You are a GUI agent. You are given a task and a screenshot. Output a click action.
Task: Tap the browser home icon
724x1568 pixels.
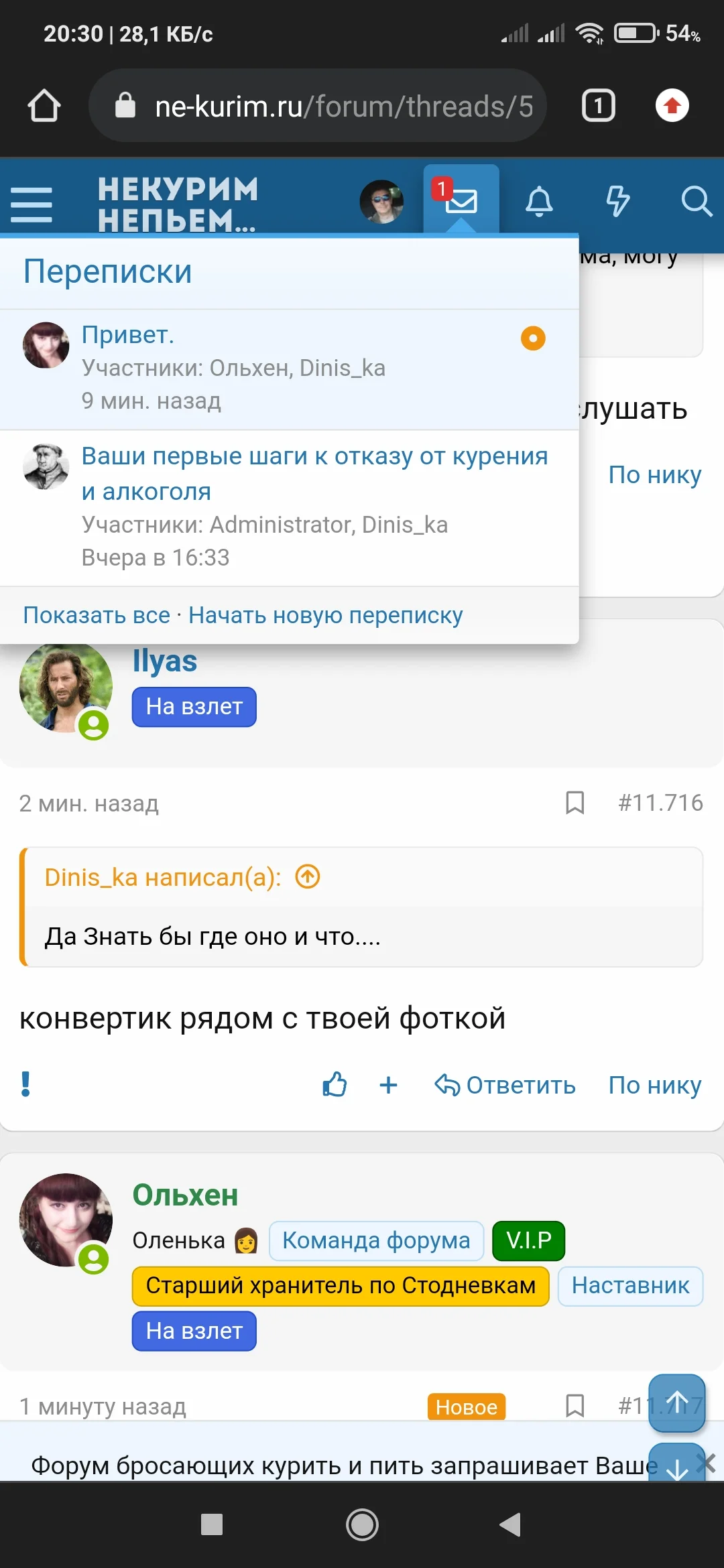pyautogui.click(x=44, y=106)
